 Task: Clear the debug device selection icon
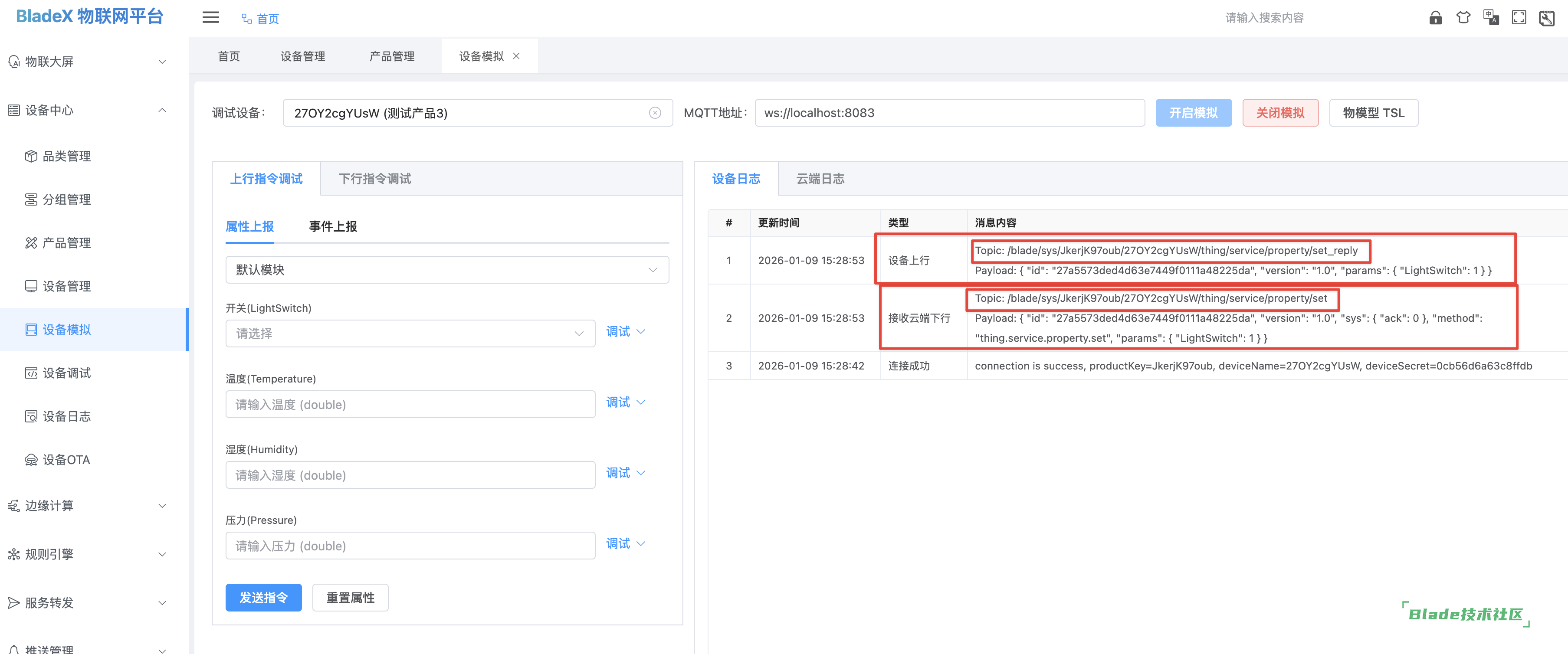click(x=655, y=113)
